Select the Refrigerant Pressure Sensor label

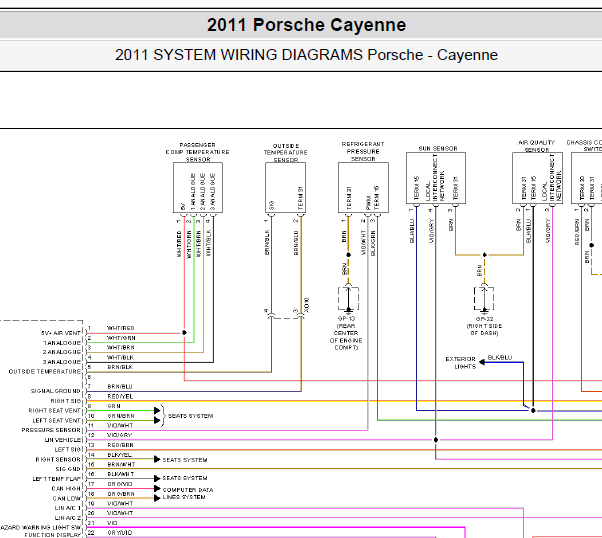(363, 151)
